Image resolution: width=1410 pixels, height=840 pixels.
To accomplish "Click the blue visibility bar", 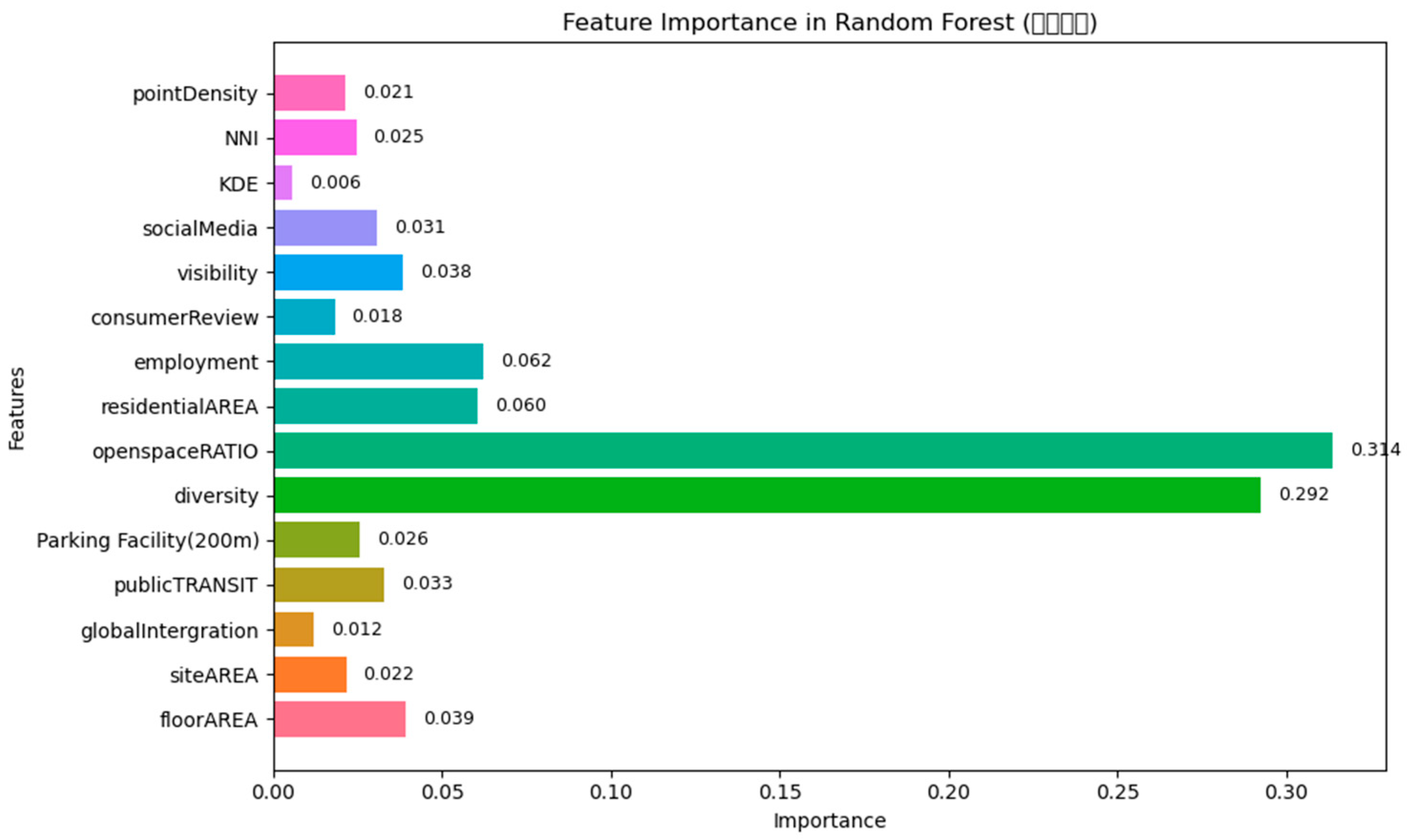I will point(339,272).
